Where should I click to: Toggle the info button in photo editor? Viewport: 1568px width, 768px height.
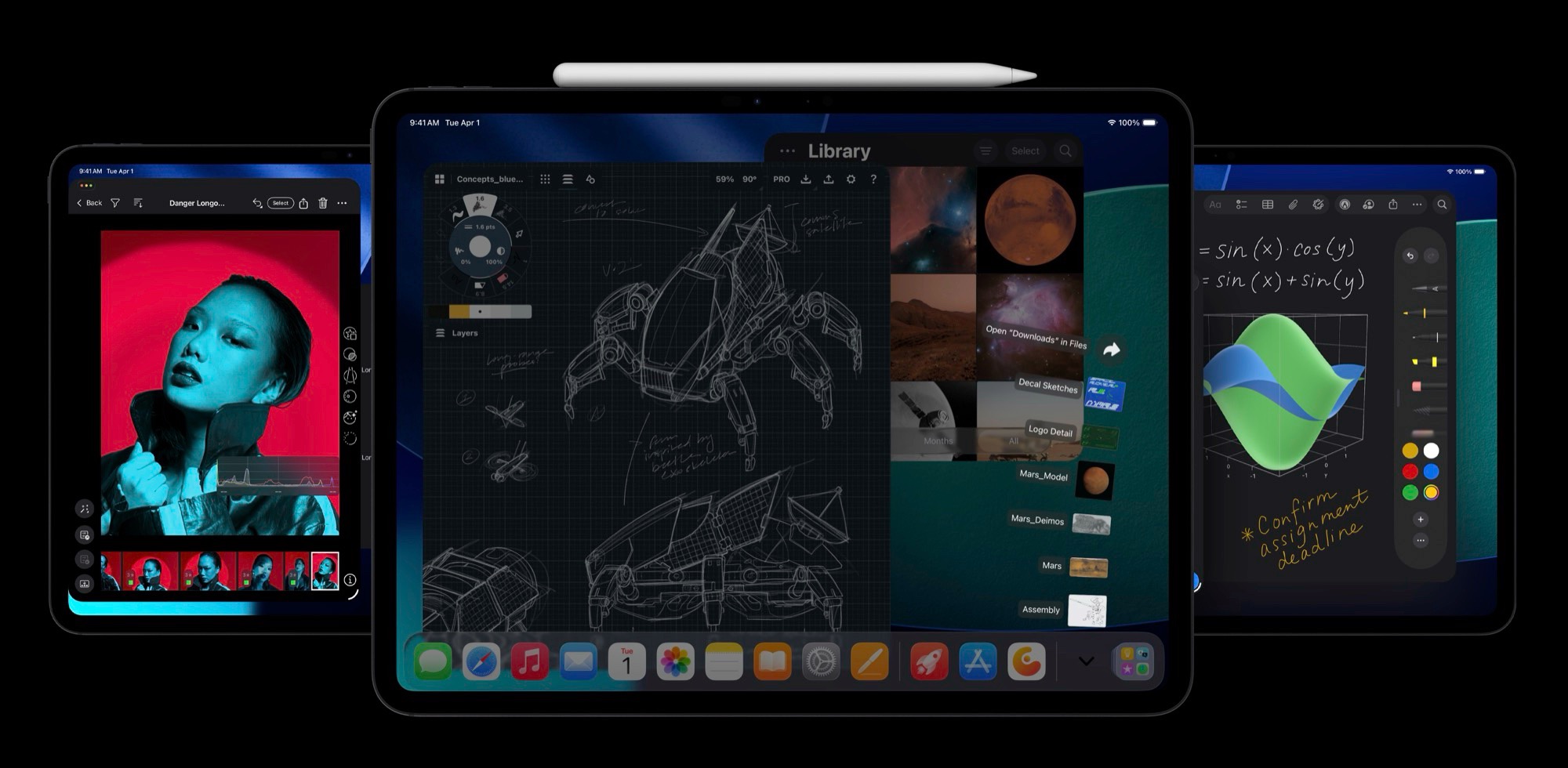[x=350, y=580]
